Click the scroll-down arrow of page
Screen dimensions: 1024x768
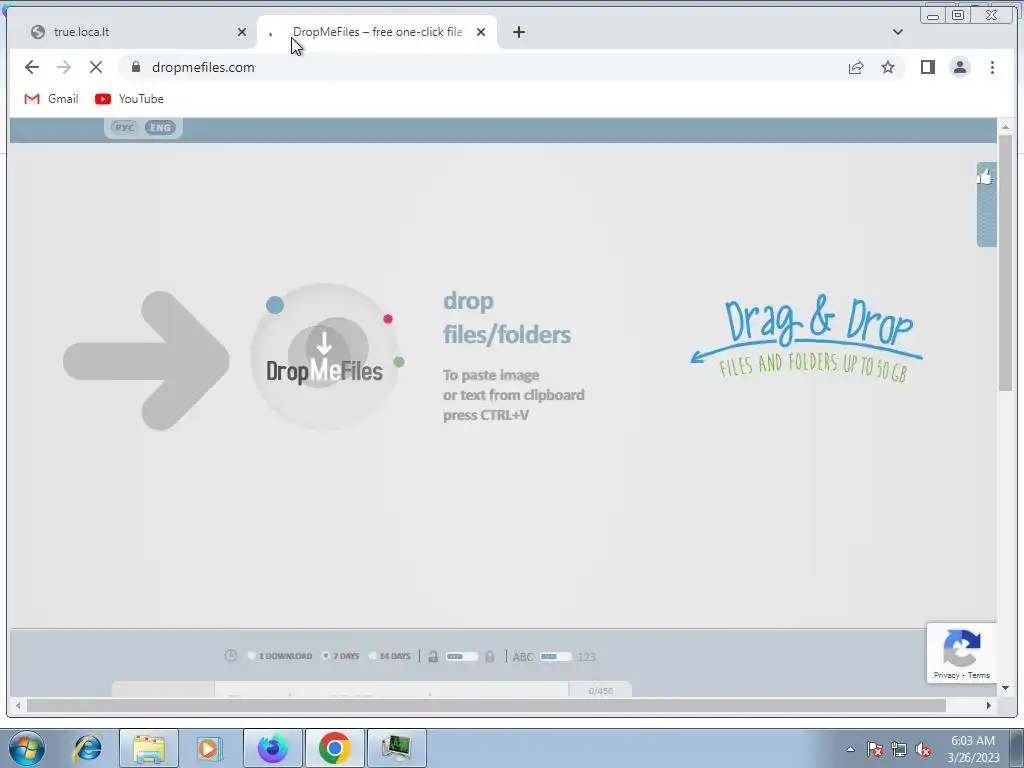(x=1005, y=688)
